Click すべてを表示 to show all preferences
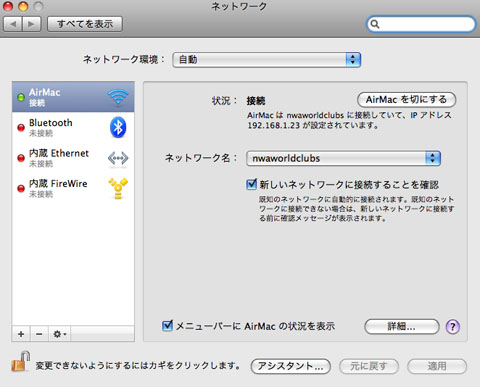Screen dimensions: 480x387 click(85, 24)
